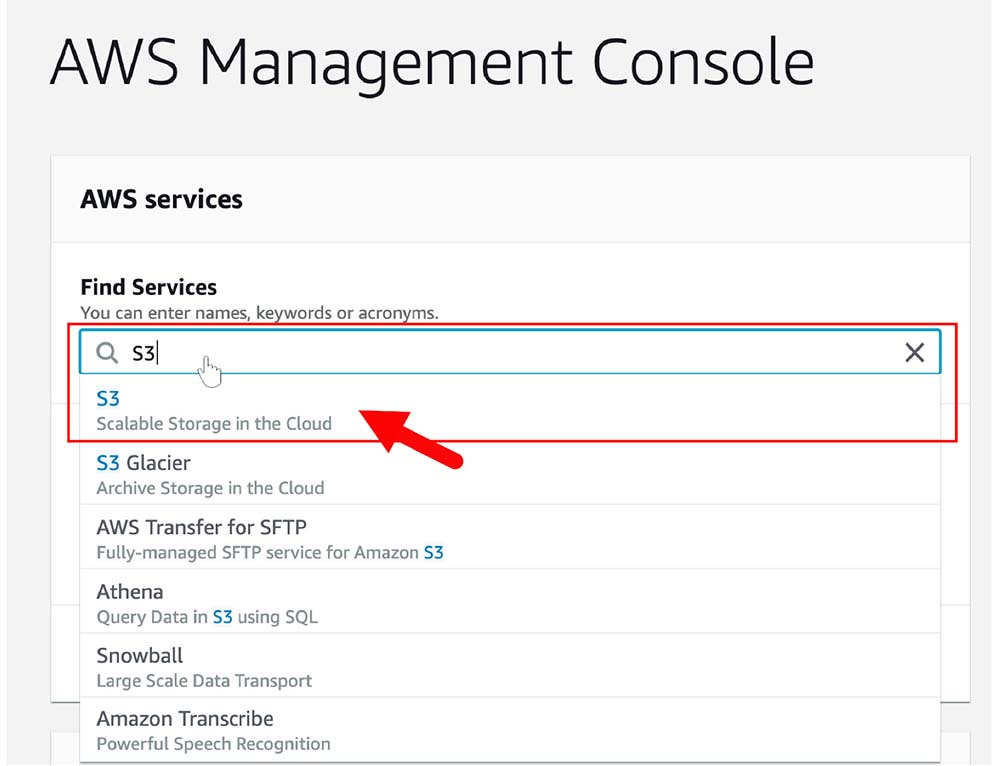Screen dimensions: 1000x766
Task: Click the typed S3 text in search box
Action: [144, 352]
